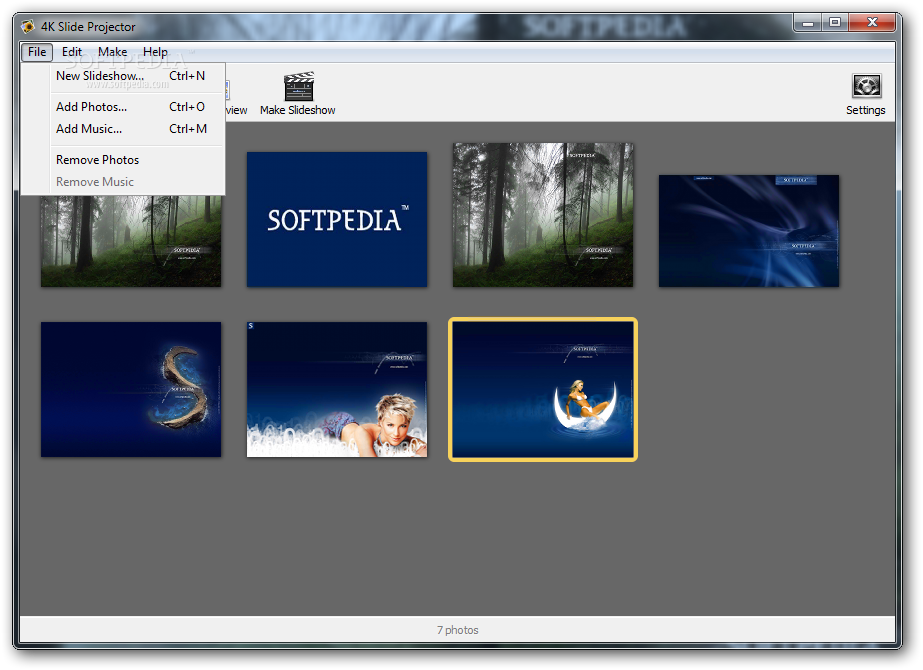923x670 pixels.
Task: Click the 7 photos status text
Action: tap(457, 630)
